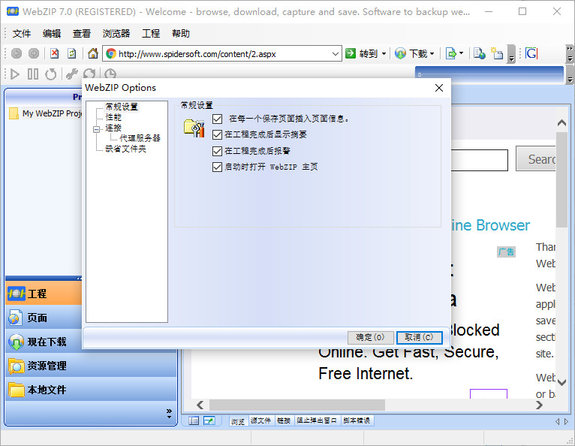This screenshot has height=446, width=575.
Task: Click the globe icon beside 下载
Action: (x=400, y=54)
